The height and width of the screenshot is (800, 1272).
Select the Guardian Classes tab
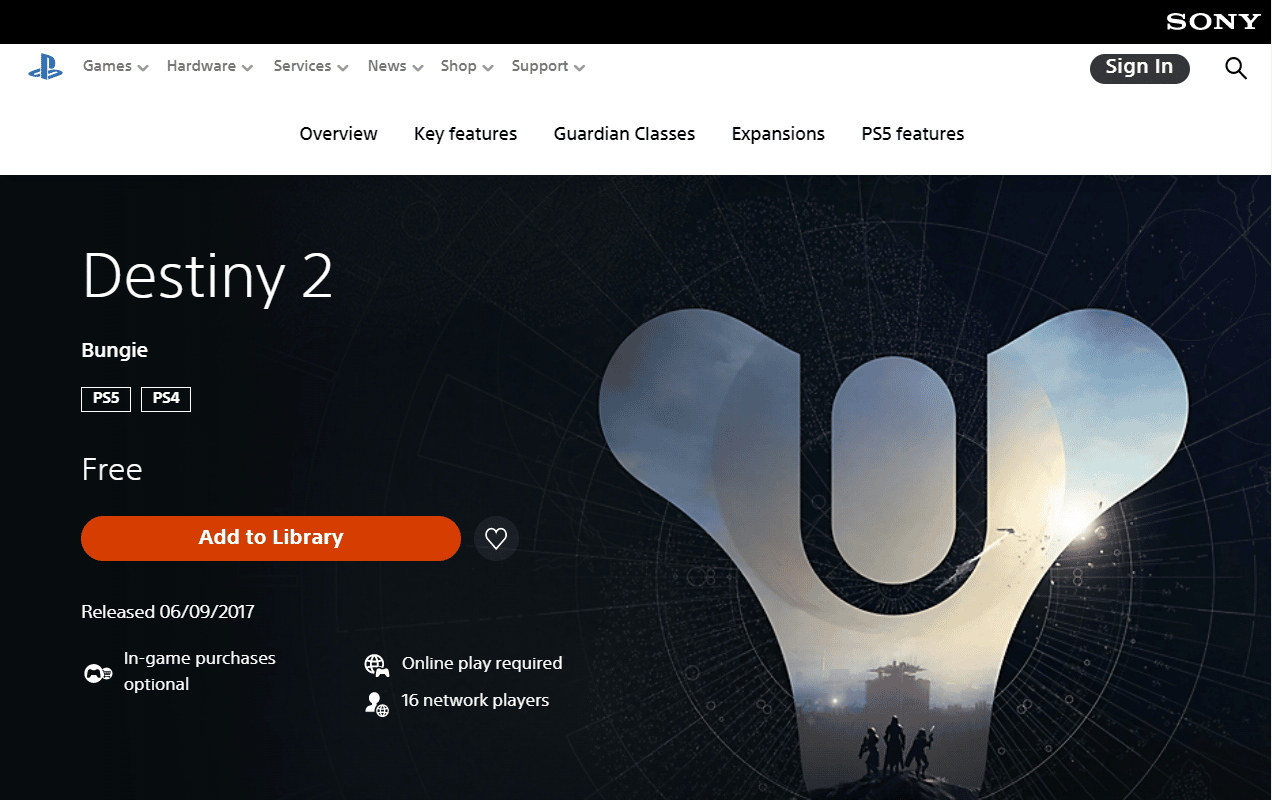click(624, 134)
